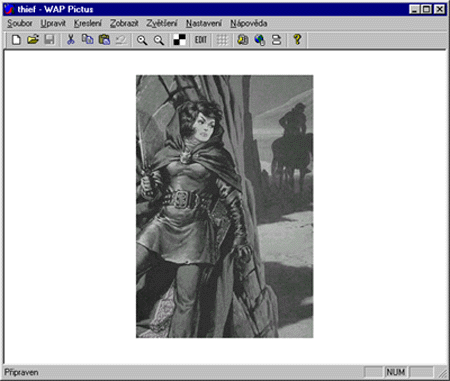
Task: Close the WAP Pictus window
Action: 440,9
